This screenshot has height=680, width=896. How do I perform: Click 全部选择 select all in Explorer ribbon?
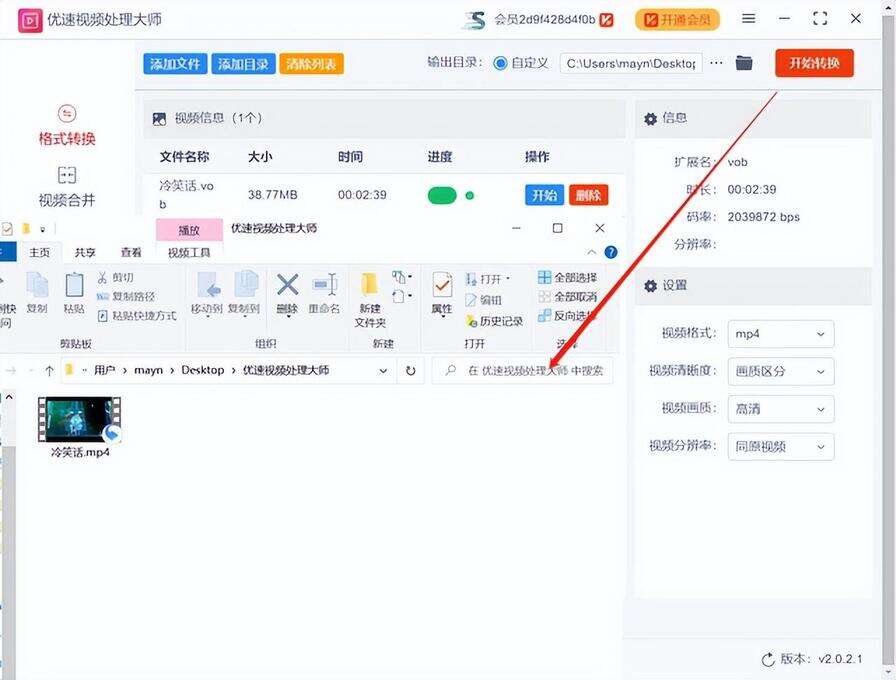(x=567, y=278)
